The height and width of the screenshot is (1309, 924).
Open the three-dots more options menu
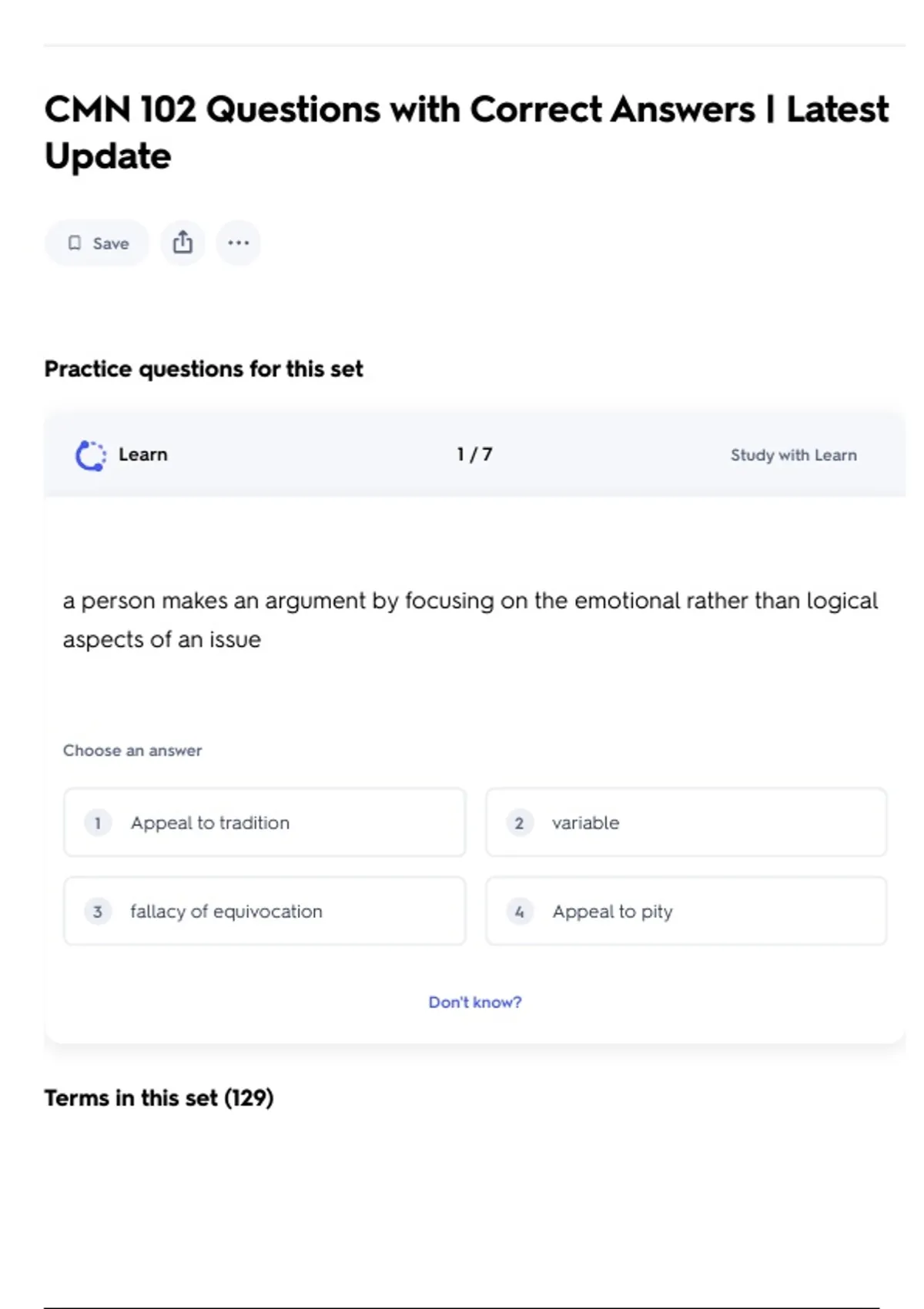click(239, 243)
